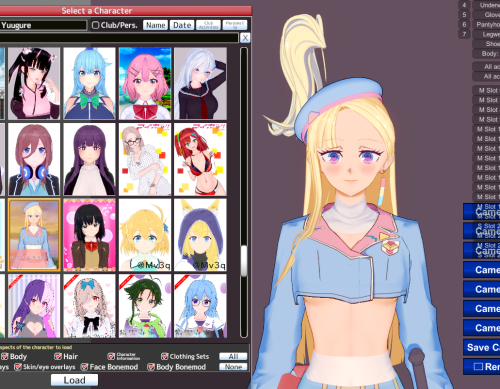This screenshot has width=500, height=389.
Task: Select the beige-haired girl with blue bow card
Action: pos(89,306)
